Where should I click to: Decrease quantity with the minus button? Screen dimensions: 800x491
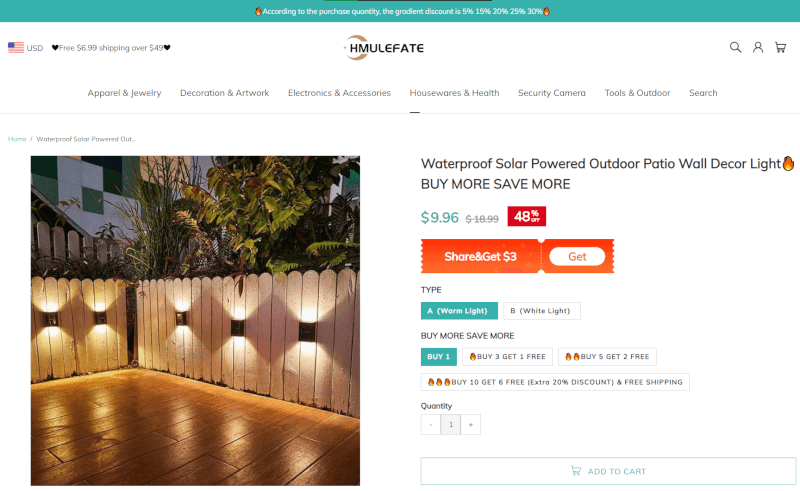(x=431, y=425)
